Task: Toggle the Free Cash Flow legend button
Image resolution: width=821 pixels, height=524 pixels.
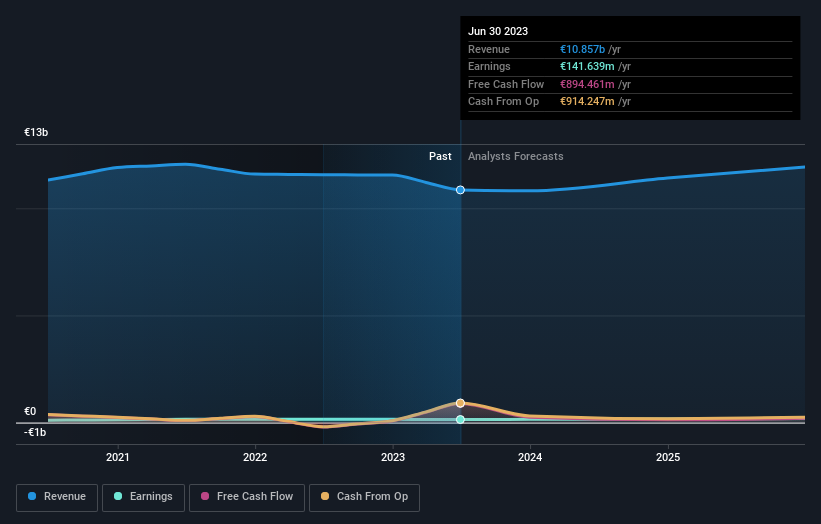Action: 247,497
